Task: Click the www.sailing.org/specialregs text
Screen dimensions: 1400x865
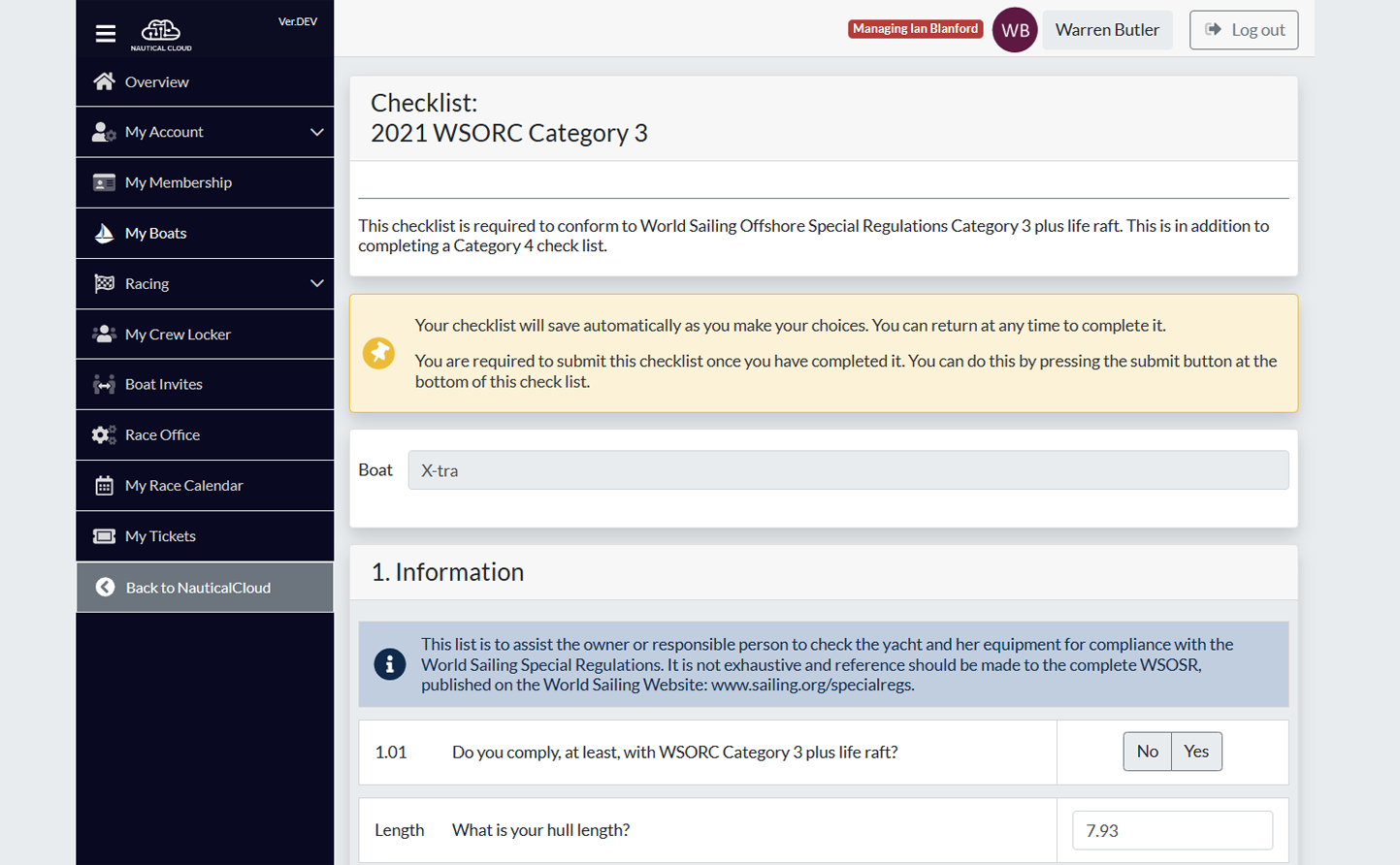Action: [x=812, y=685]
